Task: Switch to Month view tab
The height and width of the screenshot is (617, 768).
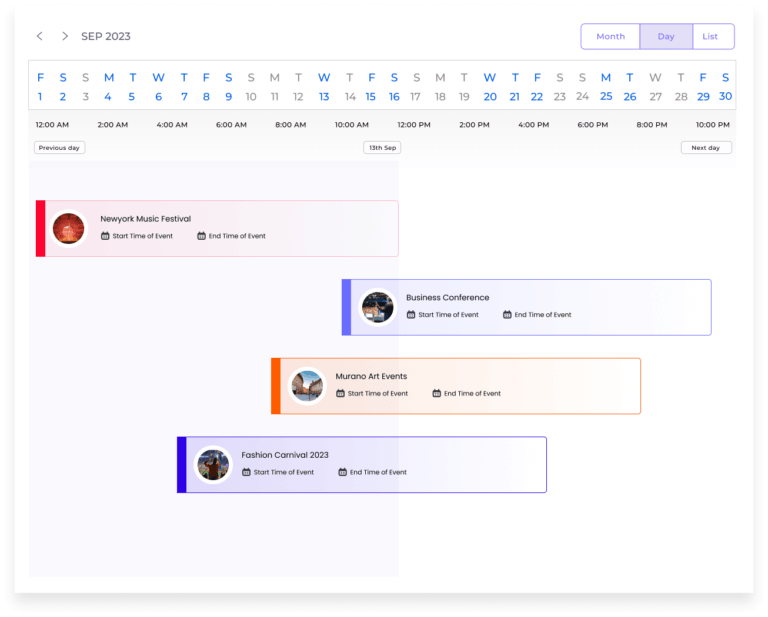Action: pos(610,37)
